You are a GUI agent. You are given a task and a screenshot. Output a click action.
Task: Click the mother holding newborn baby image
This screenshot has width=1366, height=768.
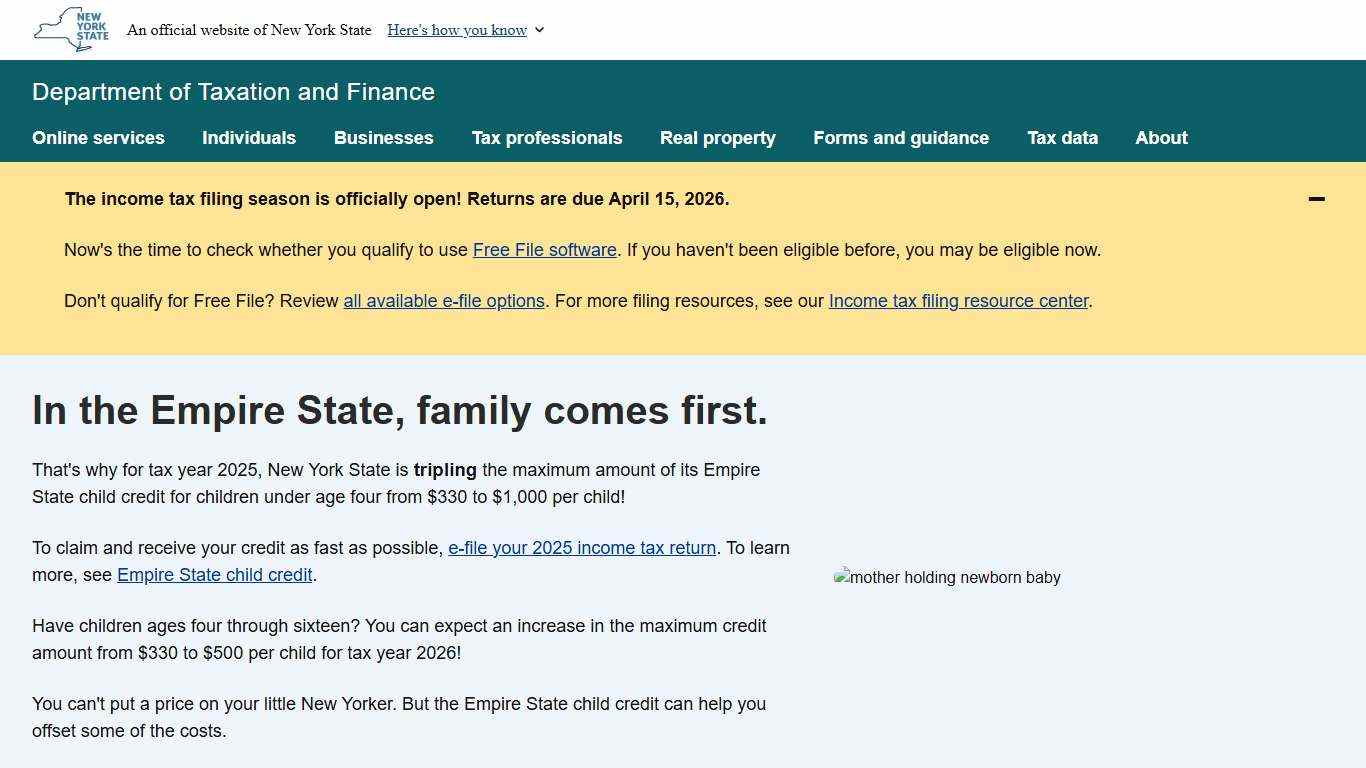tap(947, 577)
